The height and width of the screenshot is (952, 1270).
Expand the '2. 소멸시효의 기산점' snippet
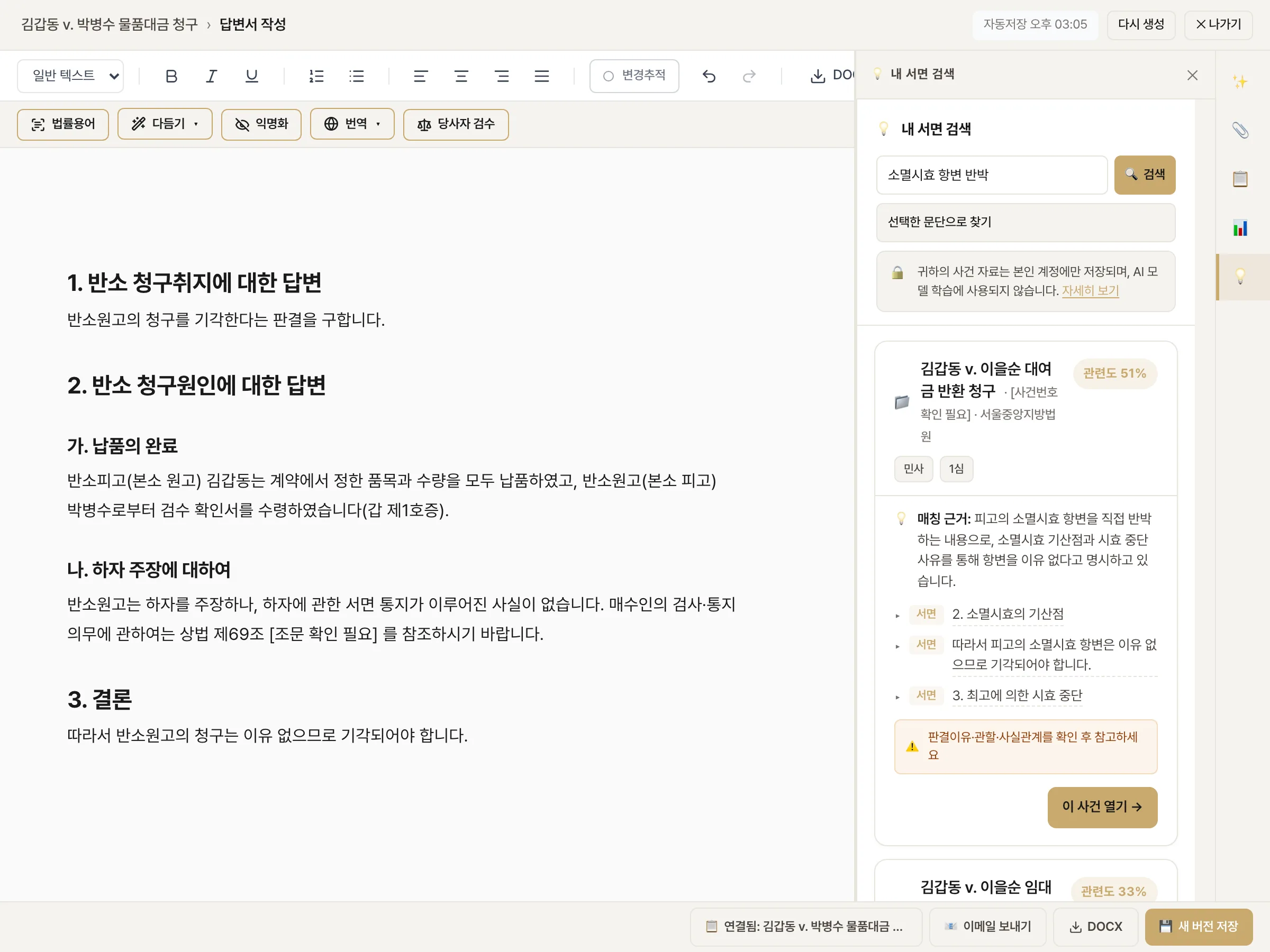(x=1008, y=614)
